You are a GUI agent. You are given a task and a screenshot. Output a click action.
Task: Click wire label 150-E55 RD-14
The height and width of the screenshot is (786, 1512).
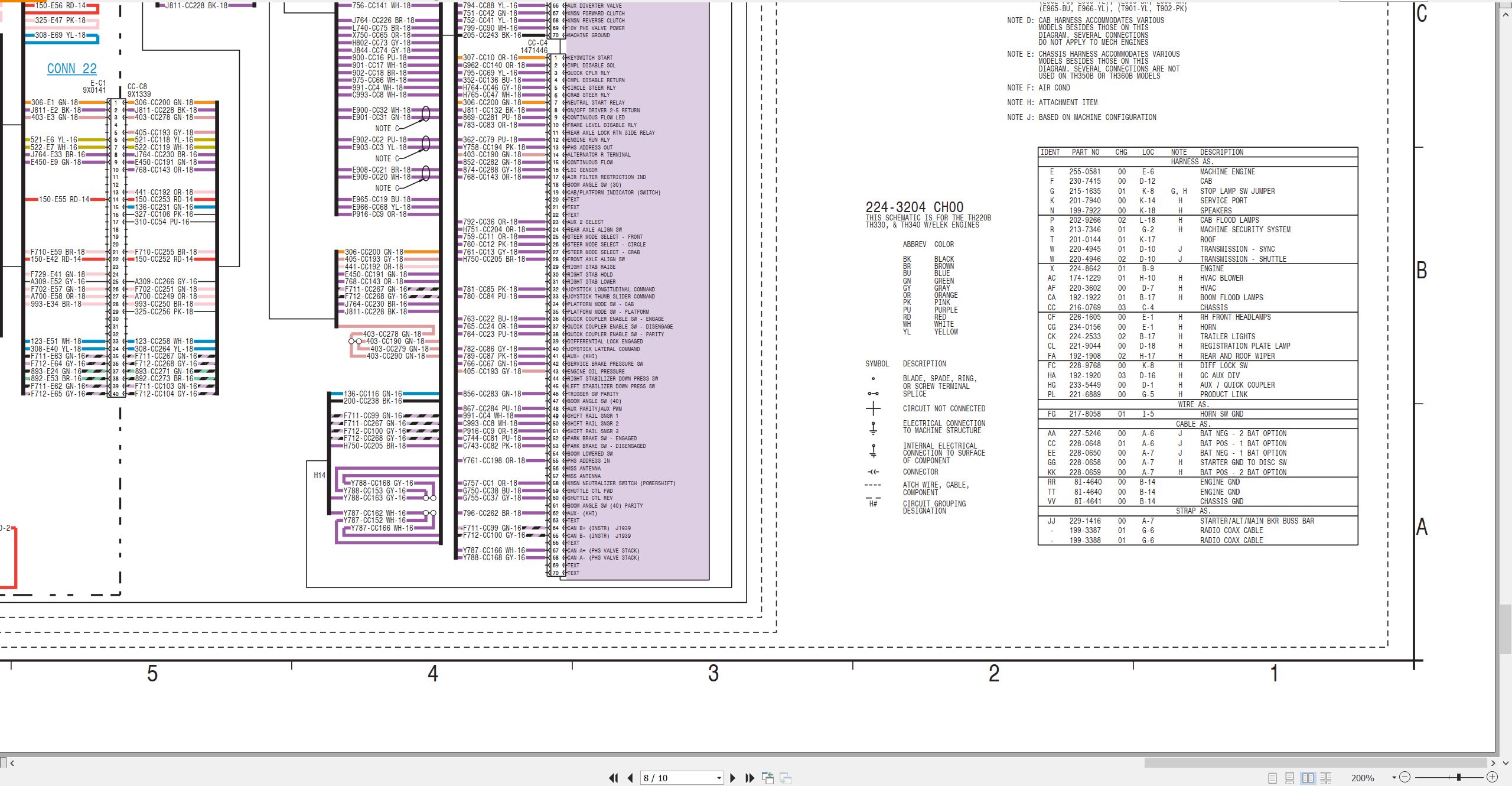pos(64,199)
